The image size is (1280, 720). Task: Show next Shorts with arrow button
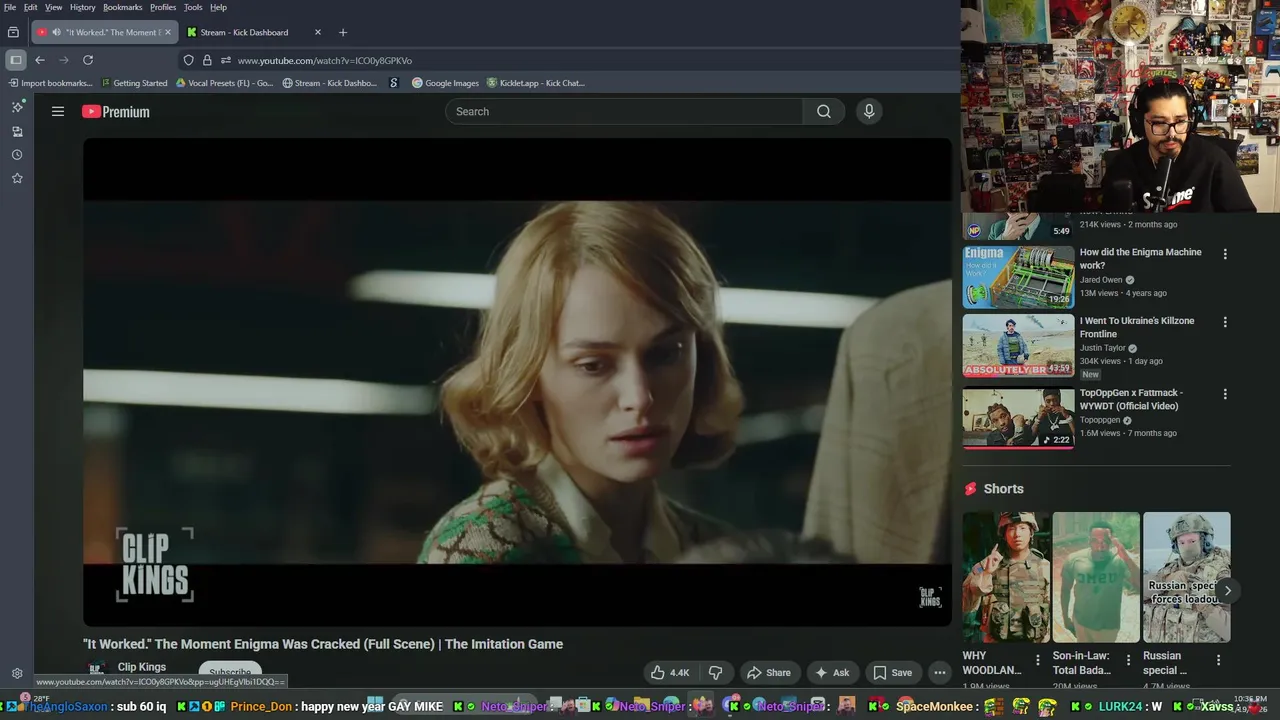[x=1227, y=590]
